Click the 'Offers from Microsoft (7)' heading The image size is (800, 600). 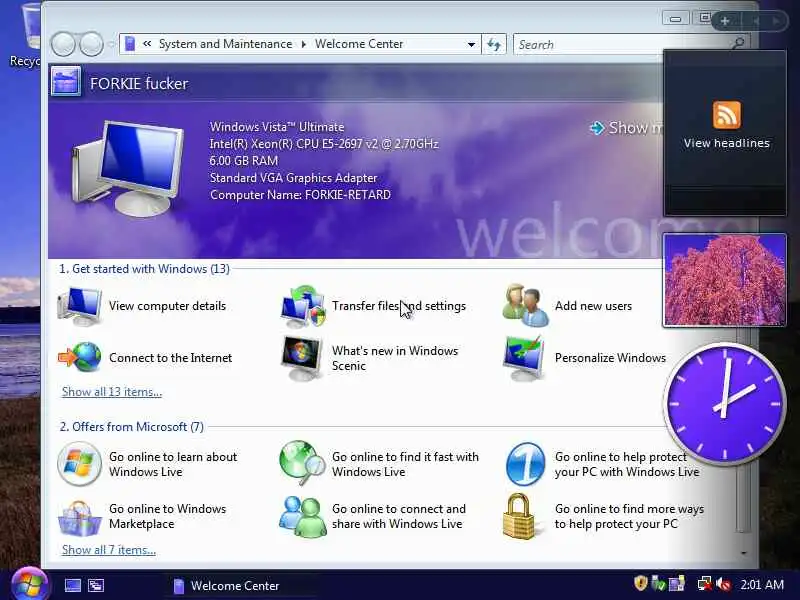click(x=132, y=427)
